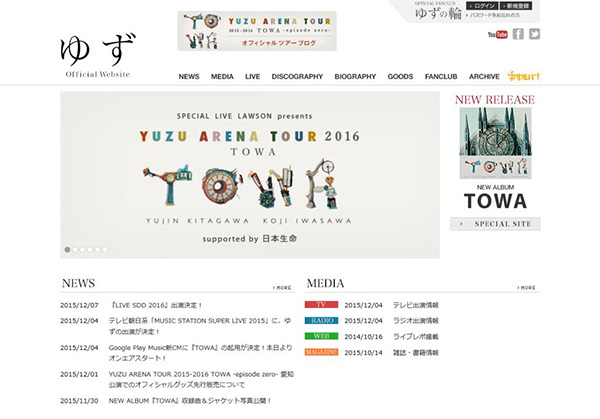The height and width of the screenshot is (419, 600).
Task: Click the 2015/10/14 media date
Action: [364, 352]
